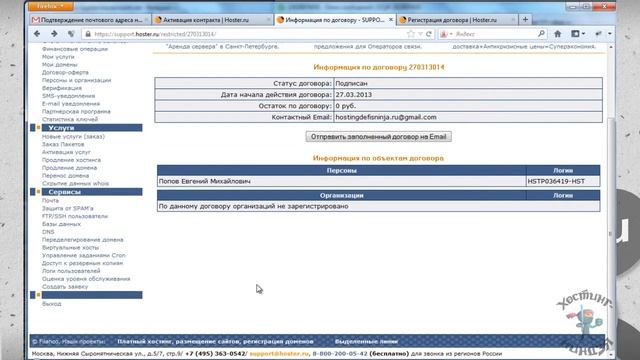This screenshot has width=640, height=360.
Task: Open 'Заказ Пакетов' link
Action: [63, 144]
